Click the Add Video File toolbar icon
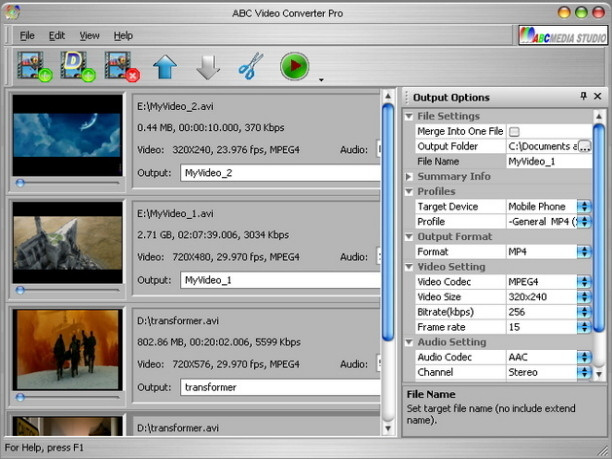The height and width of the screenshot is (459, 612). pyautogui.click(x=34, y=66)
